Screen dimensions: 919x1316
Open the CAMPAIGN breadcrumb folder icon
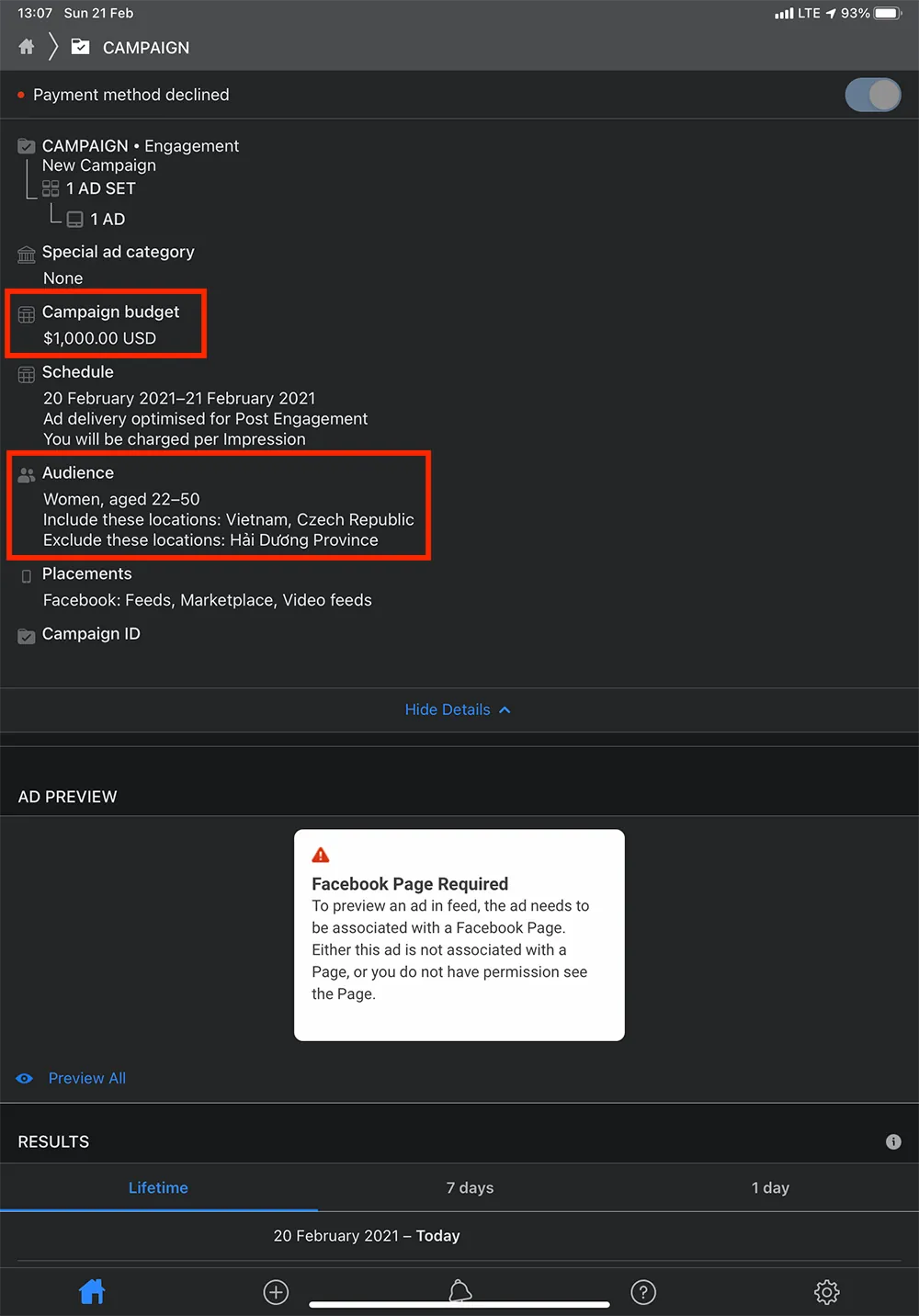point(81,47)
